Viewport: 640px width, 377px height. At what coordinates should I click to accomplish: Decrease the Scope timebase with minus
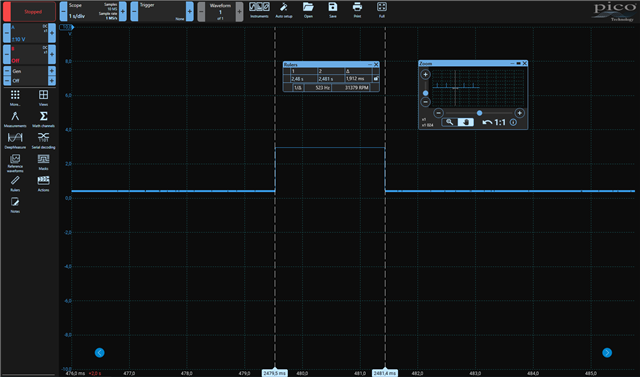point(63,11)
